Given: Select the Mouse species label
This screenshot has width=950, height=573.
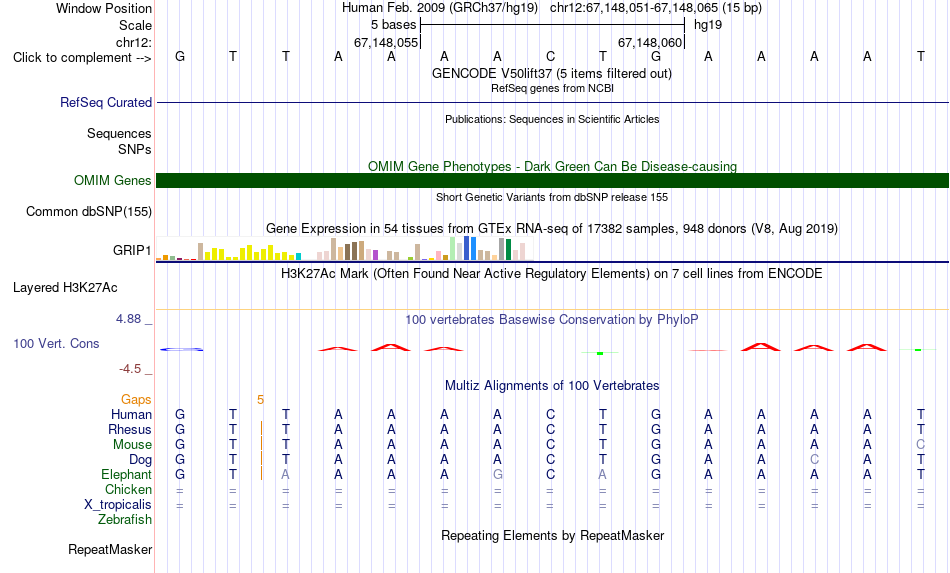Looking at the screenshot, I should 132,445.
